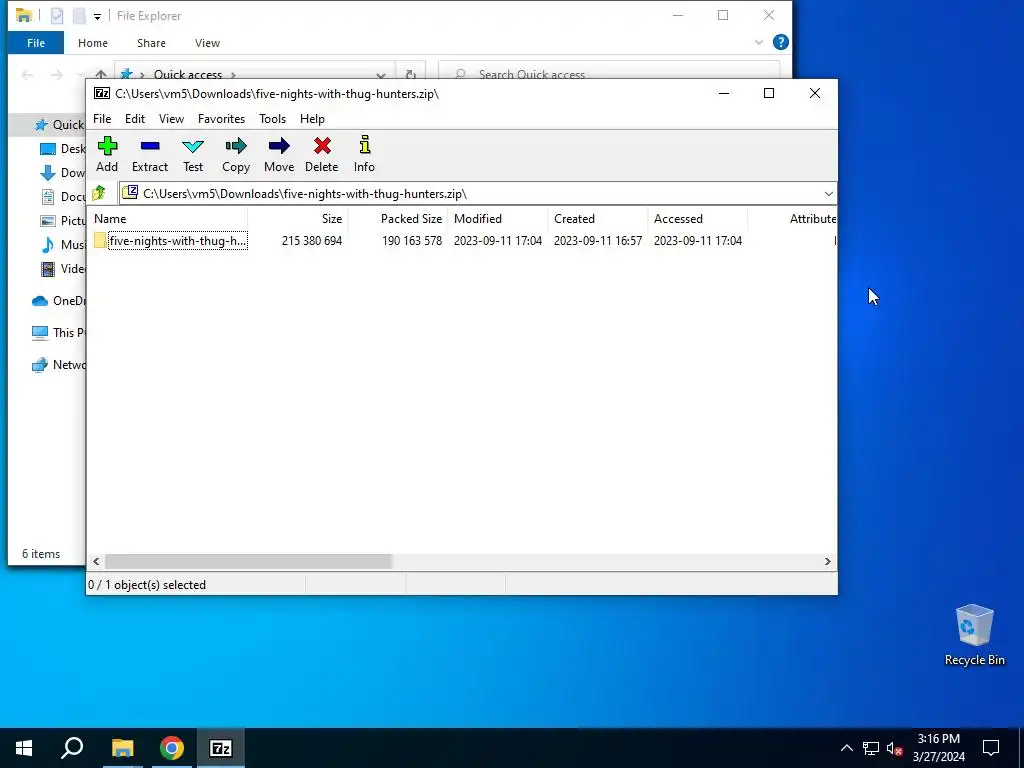Sort by the Modified column header
Screen dimensions: 1024x768
point(498,219)
